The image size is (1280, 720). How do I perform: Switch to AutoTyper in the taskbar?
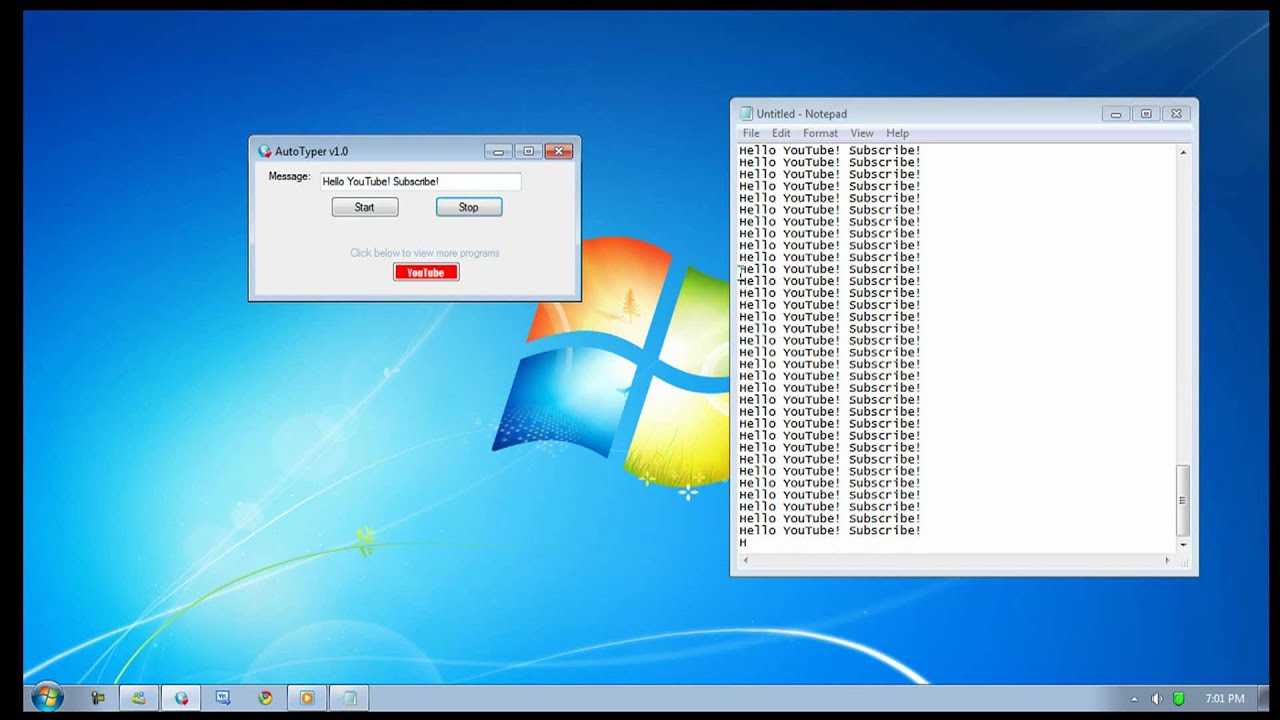point(181,698)
